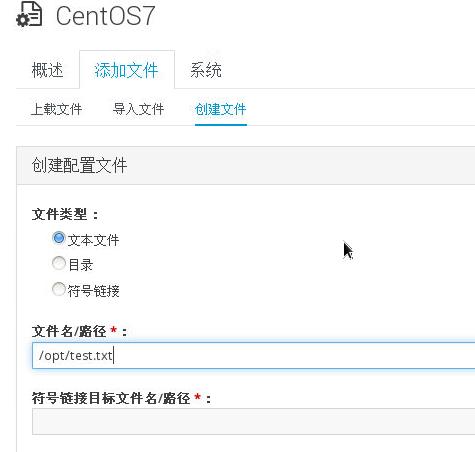
Task: Switch to the 系统 tab
Action: click(206, 70)
